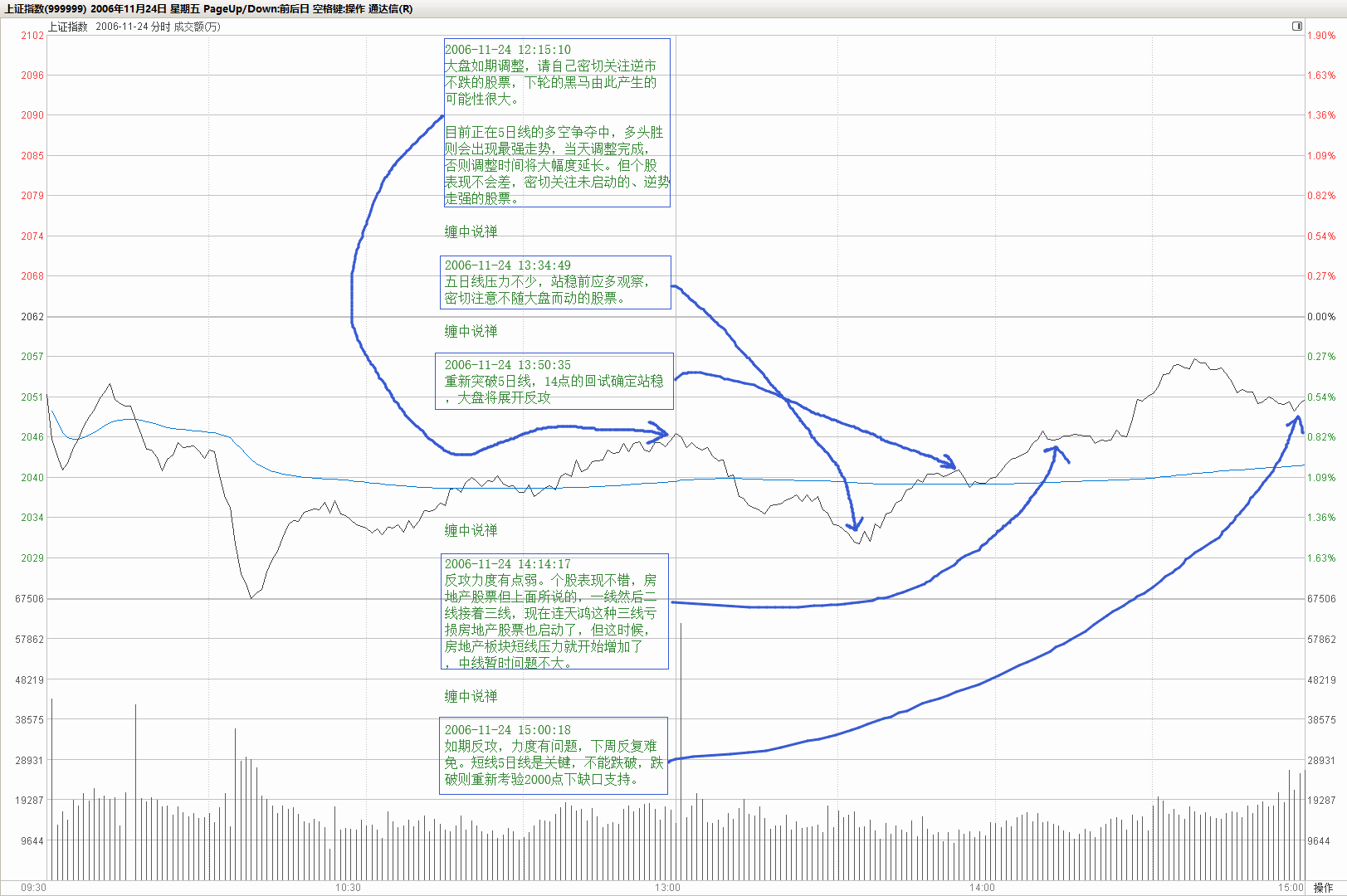Screen dimensions: 1347x896
Task: Jump to the 10:30 time axis marker
Action: point(348,888)
